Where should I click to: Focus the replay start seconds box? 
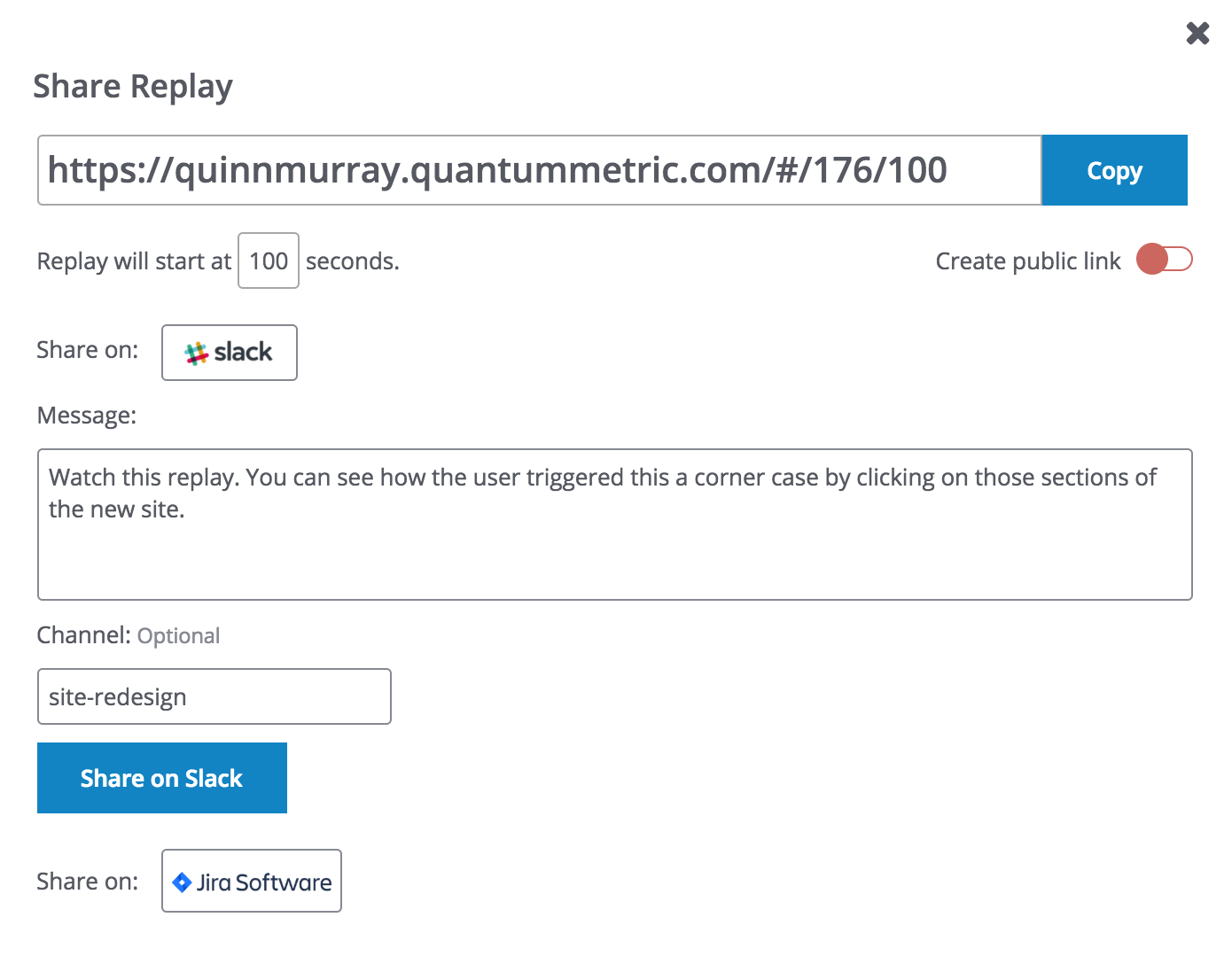point(269,260)
